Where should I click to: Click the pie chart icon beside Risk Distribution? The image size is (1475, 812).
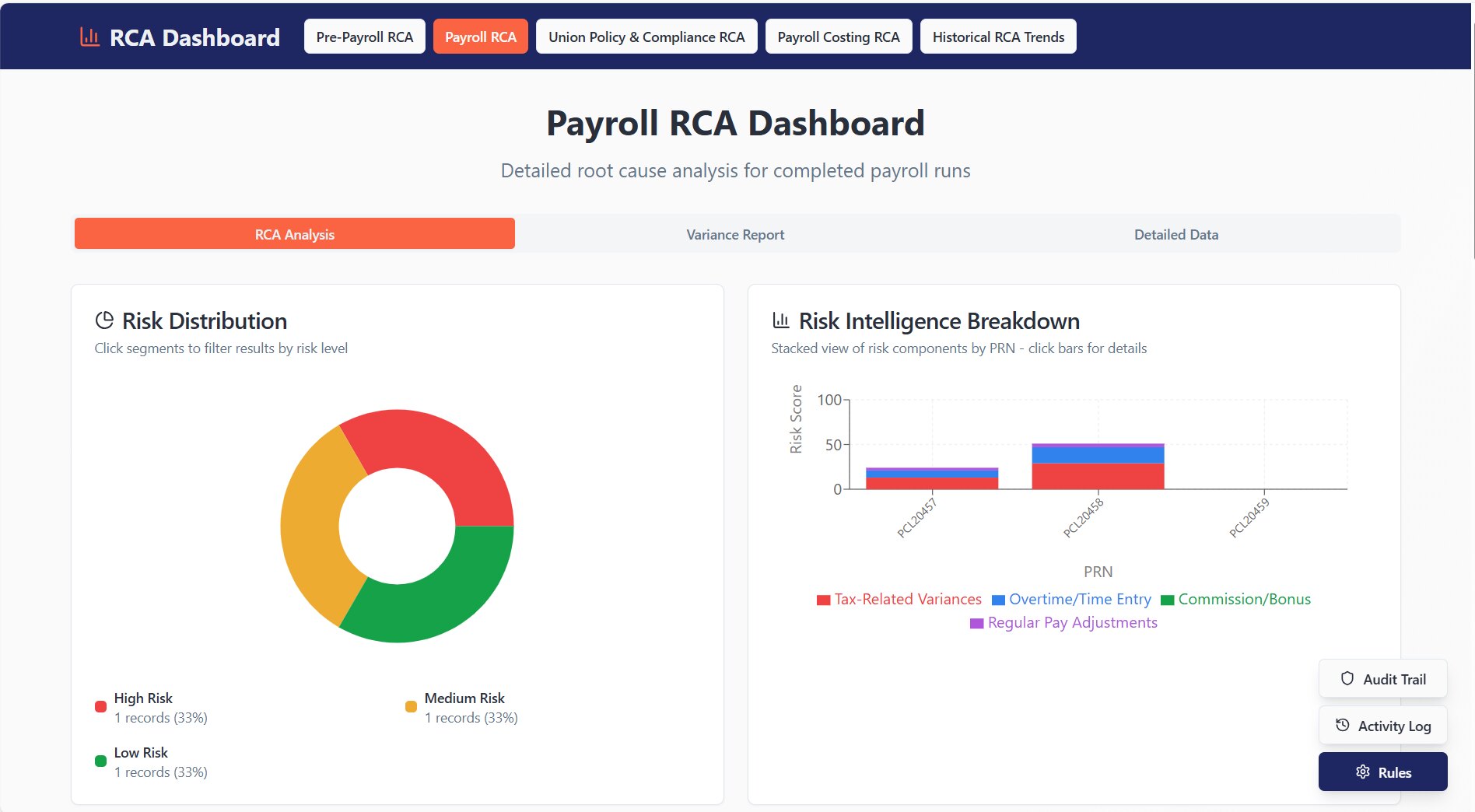pos(104,320)
